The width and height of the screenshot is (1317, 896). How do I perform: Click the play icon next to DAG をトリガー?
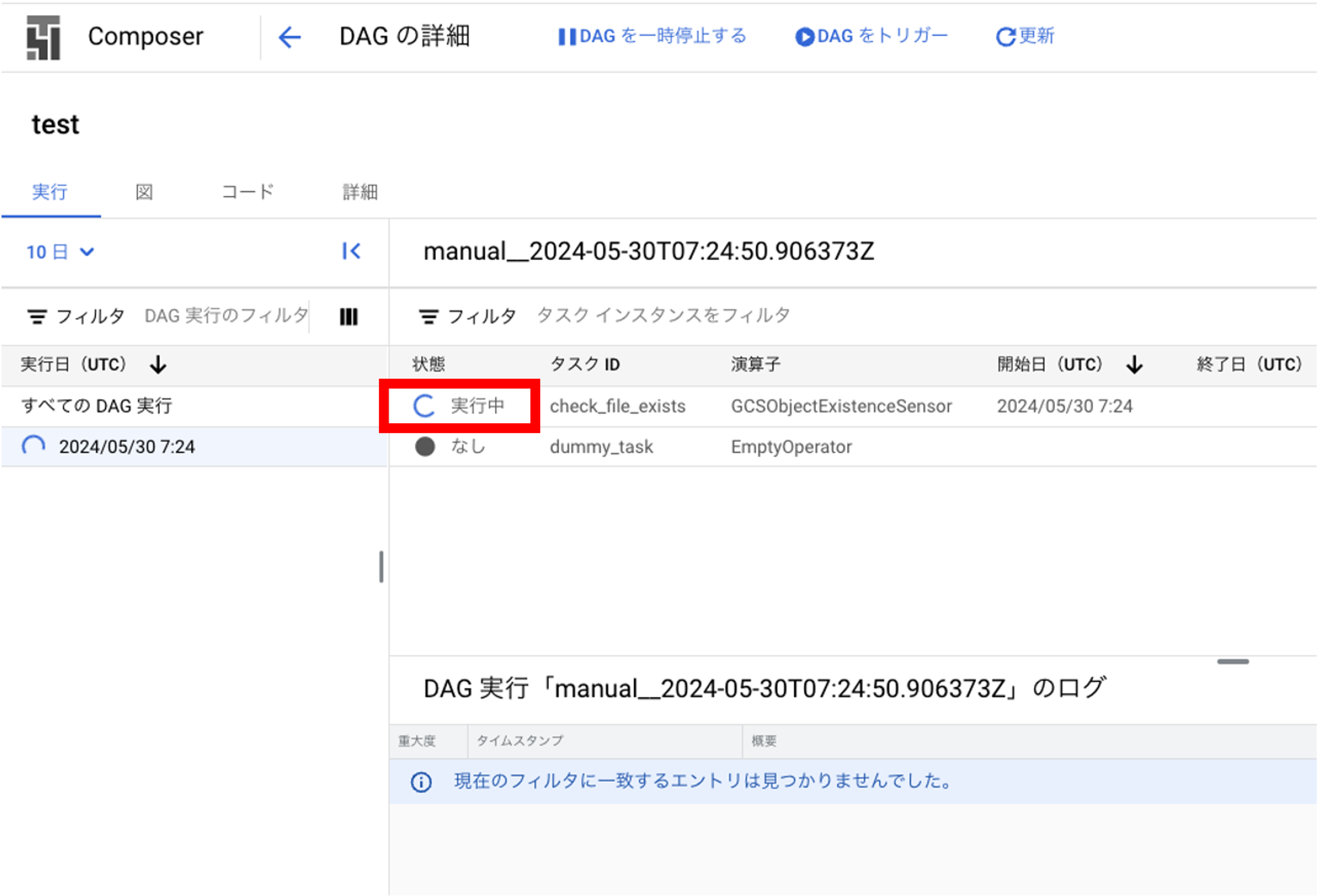(805, 36)
